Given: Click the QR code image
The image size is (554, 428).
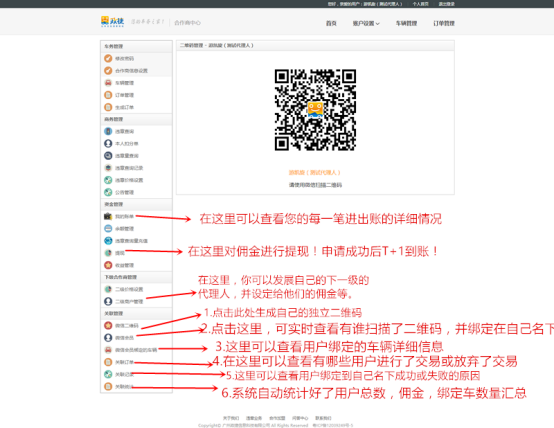Looking at the screenshot, I should 315,110.
